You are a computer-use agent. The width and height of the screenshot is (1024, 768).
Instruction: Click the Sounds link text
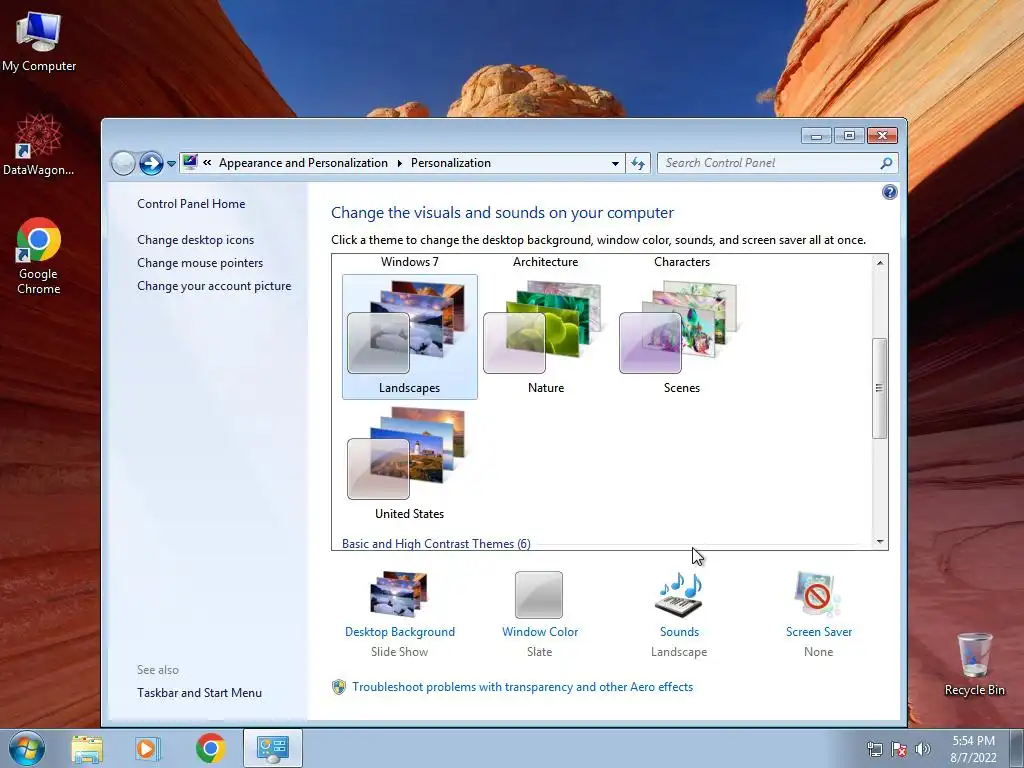pos(679,632)
